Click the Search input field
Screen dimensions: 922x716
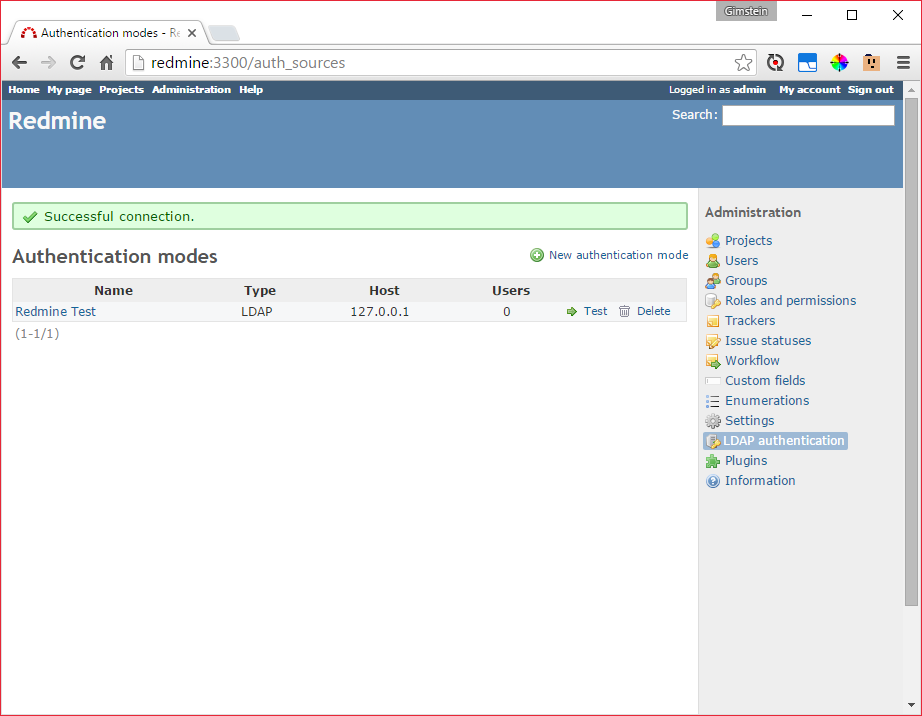pyautogui.click(x=808, y=116)
